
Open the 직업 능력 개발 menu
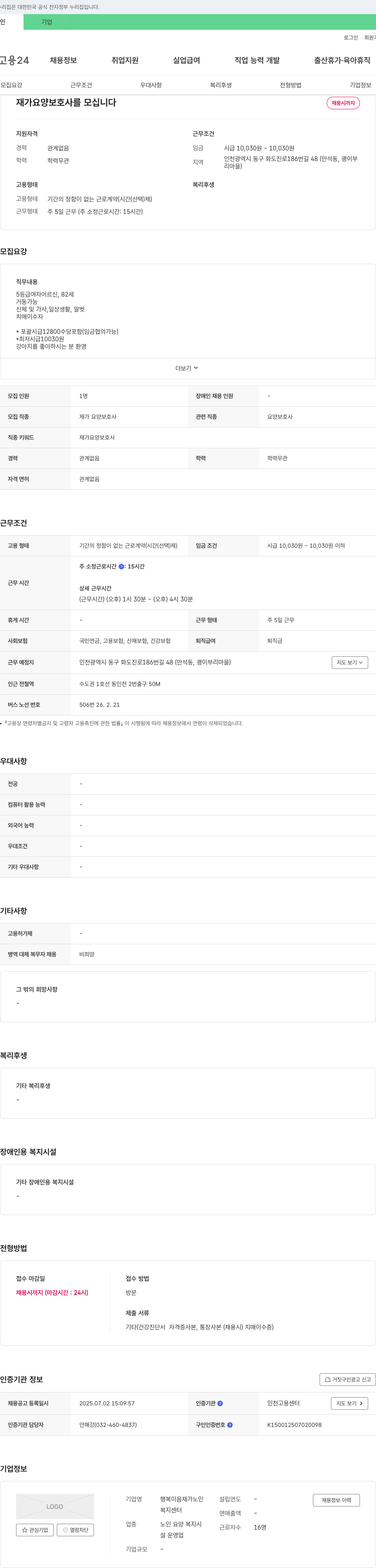tap(257, 60)
